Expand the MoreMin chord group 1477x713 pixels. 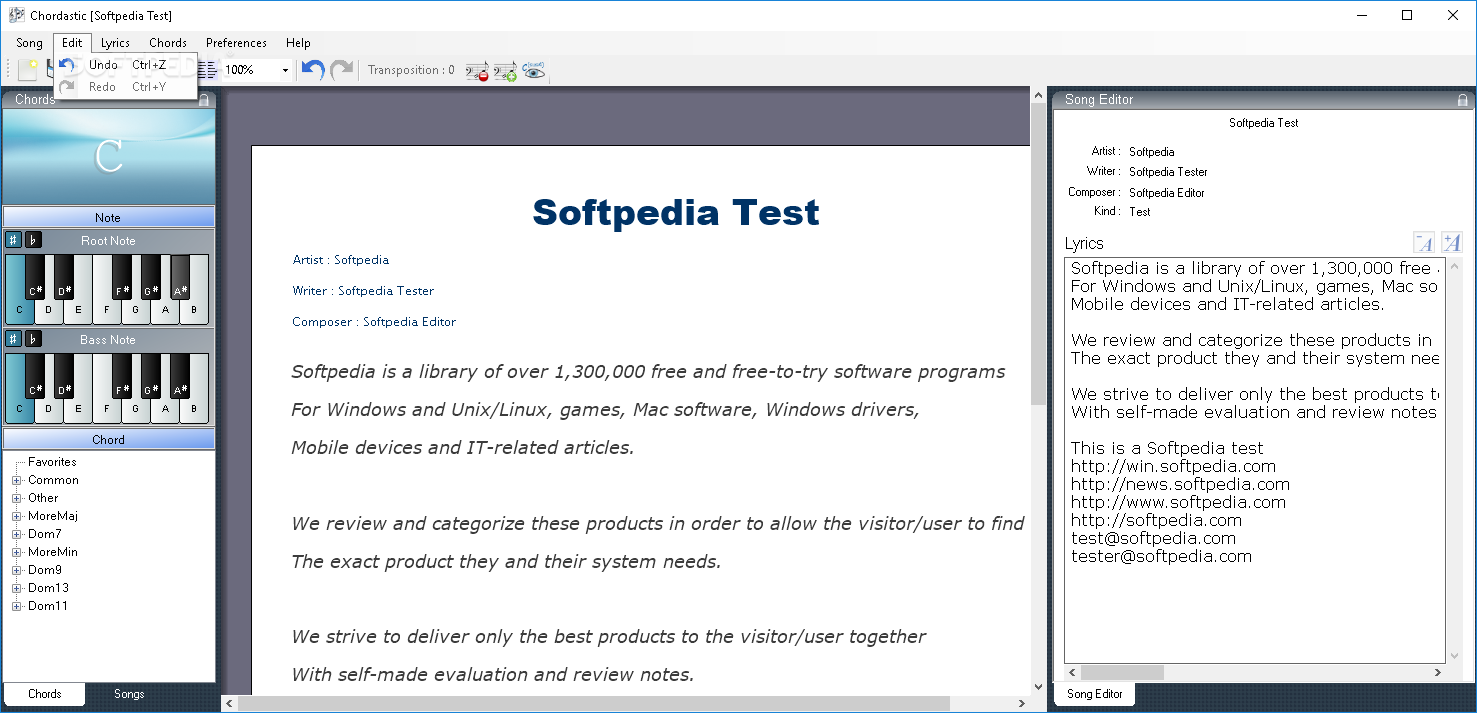coord(16,552)
